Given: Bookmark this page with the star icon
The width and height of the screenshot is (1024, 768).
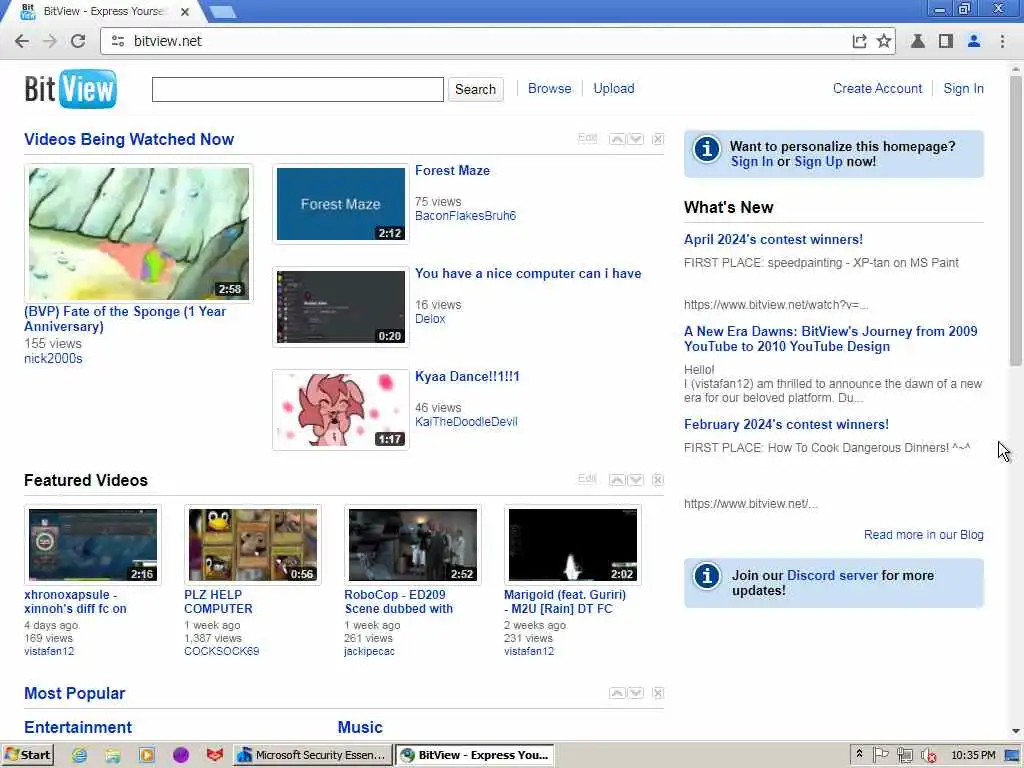Looking at the screenshot, I should pyautogui.click(x=884, y=41).
